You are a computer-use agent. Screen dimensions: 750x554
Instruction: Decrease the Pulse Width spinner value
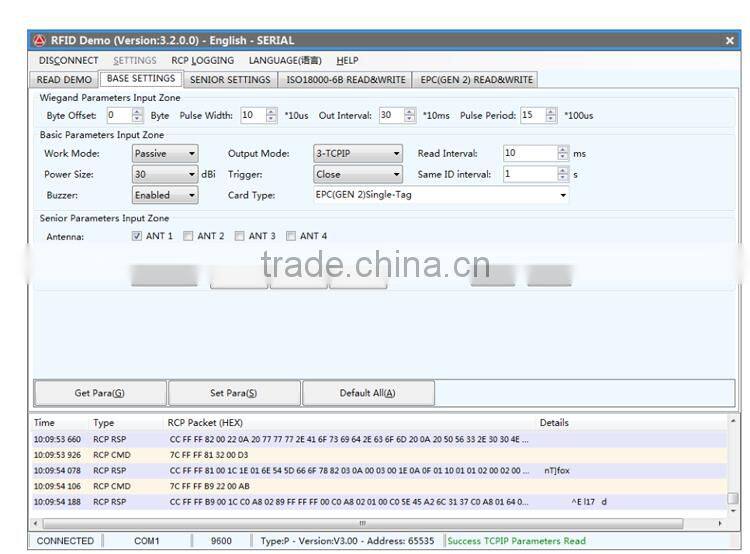[x=271, y=119]
